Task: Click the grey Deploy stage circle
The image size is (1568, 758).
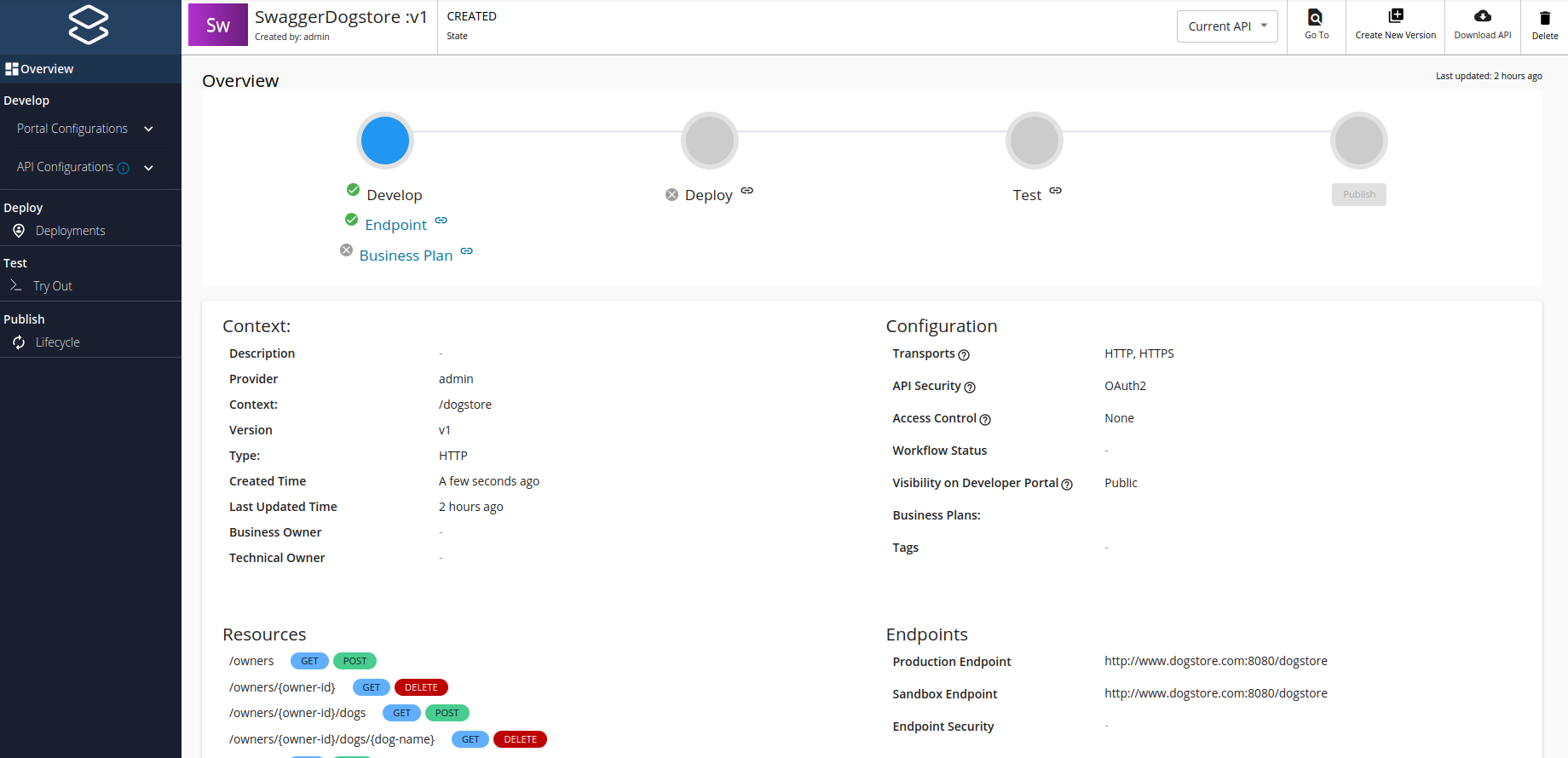Action: (x=710, y=141)
